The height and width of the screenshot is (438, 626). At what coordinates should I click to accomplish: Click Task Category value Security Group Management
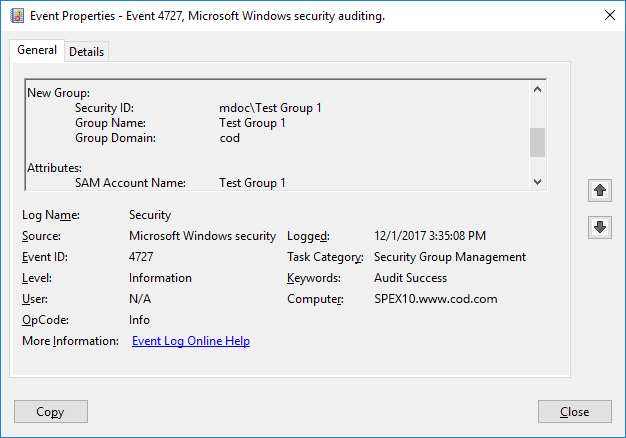(450, 257)
